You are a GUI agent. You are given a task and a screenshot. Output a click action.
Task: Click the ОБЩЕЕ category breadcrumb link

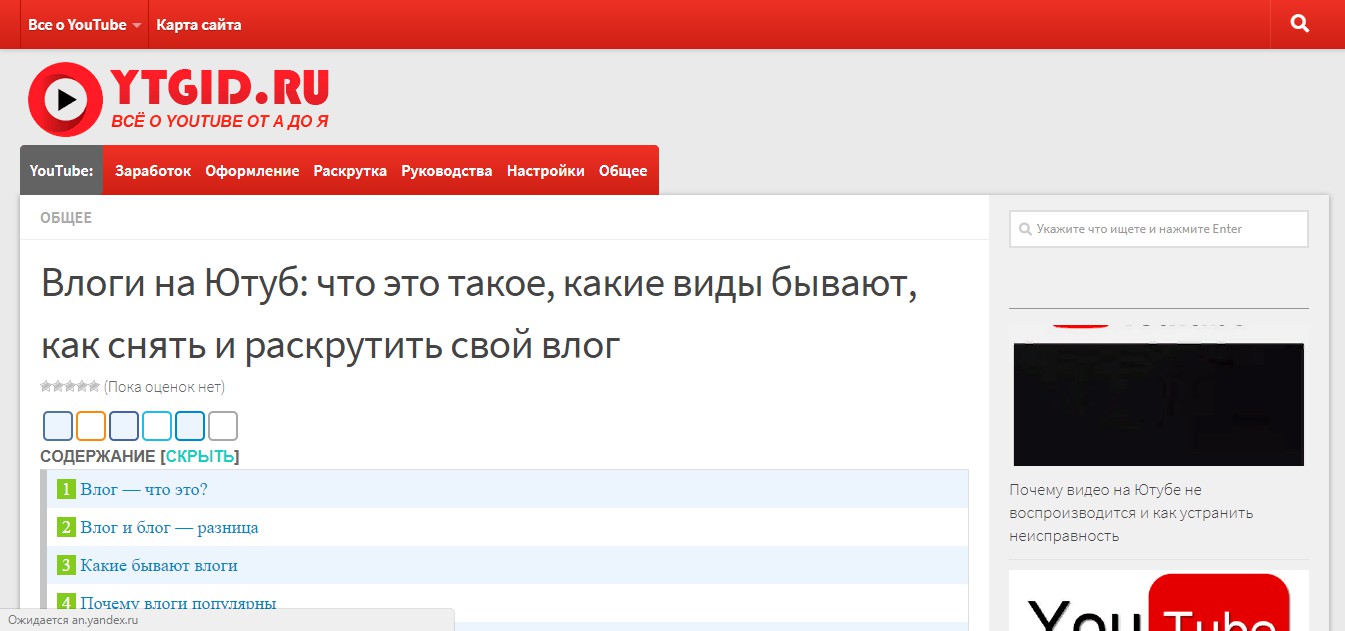(66, 218)
